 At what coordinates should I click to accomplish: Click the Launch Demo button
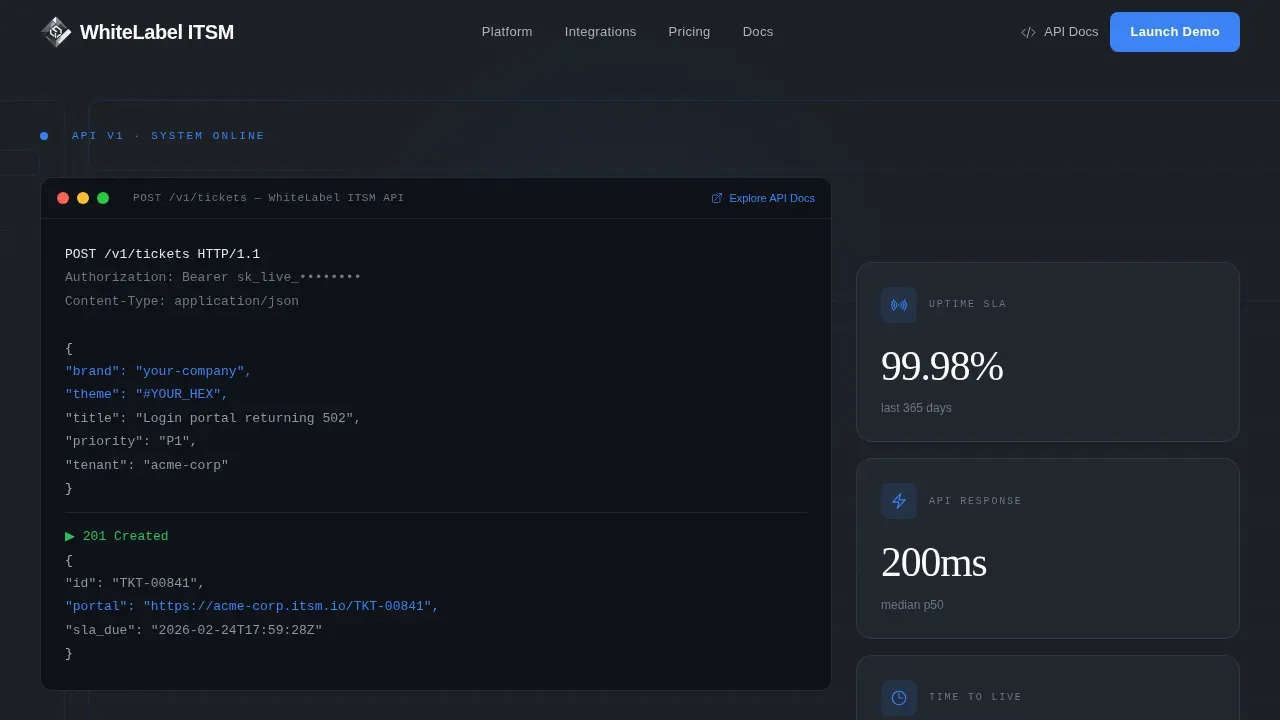point(1175,32)
